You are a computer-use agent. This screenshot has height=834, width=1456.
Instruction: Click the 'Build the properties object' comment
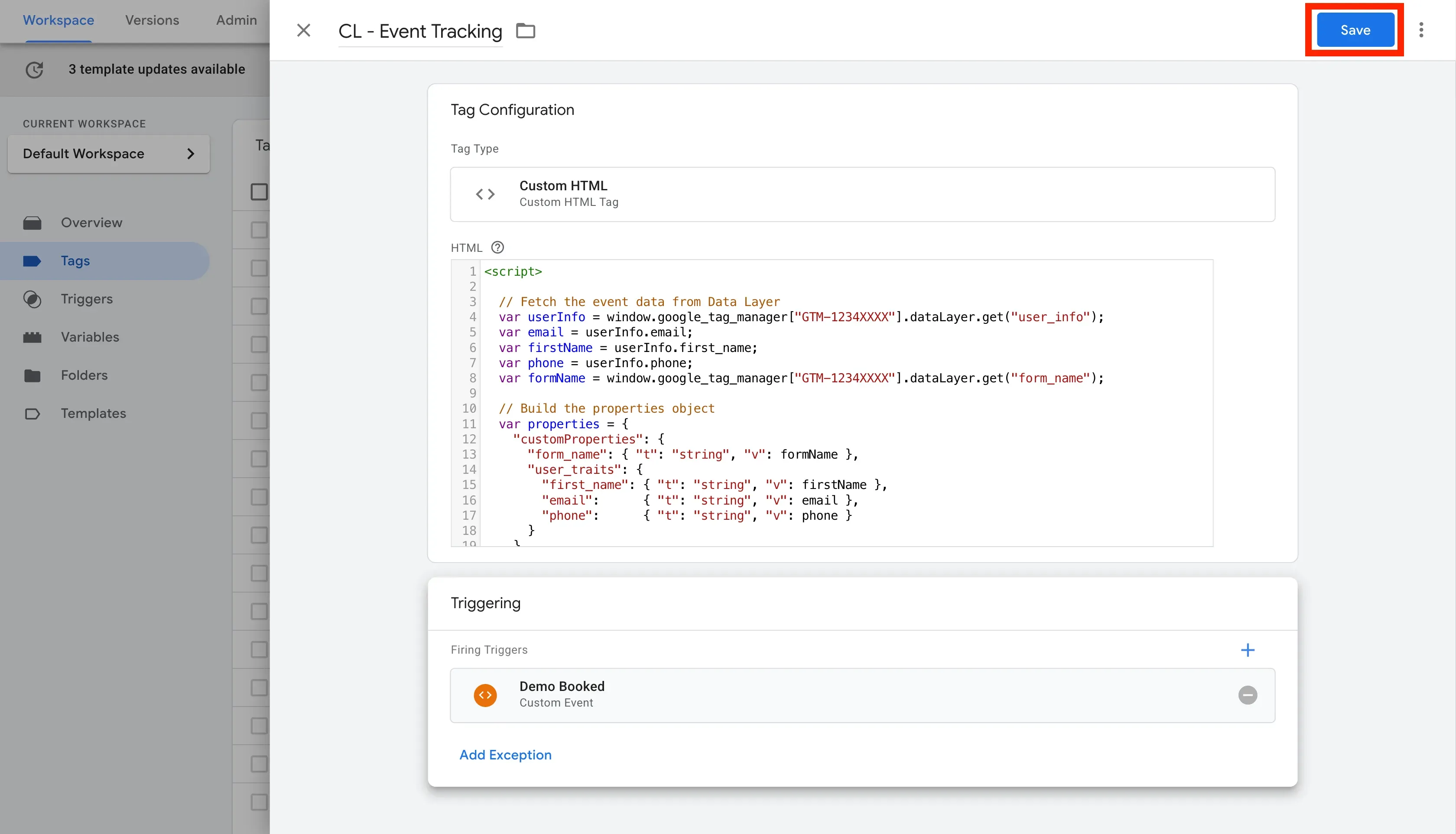[606, 408]
